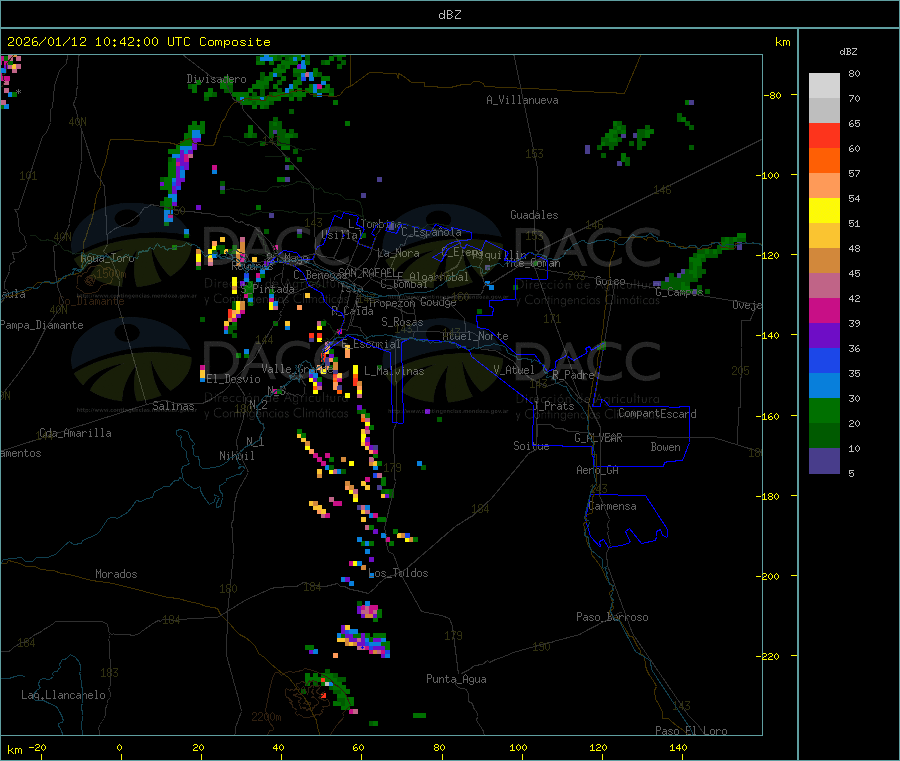Click the timestamp '2026/01/12 10:42:00 UTC Composite'
900x761 pixels.
pos(138,42)
